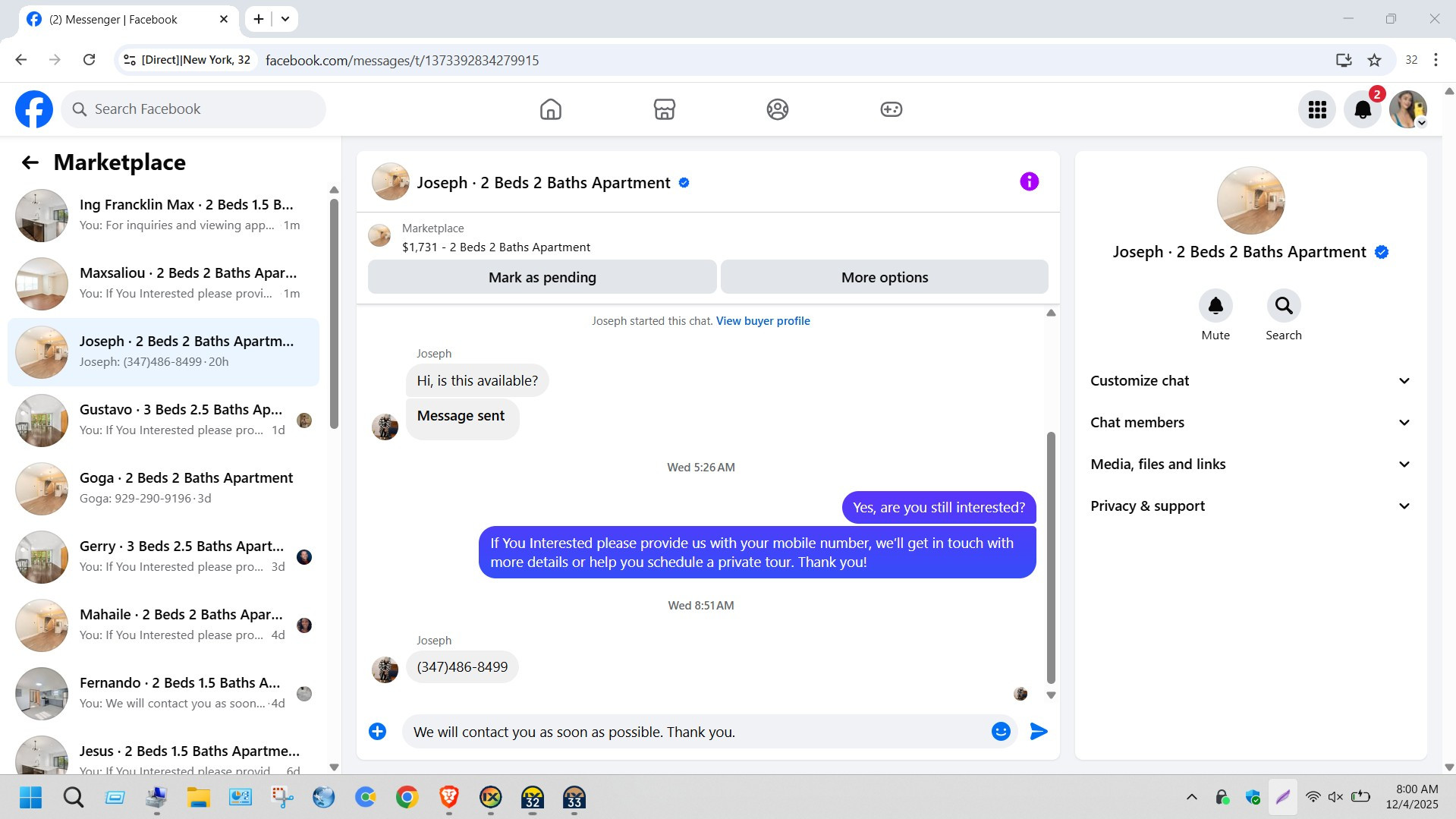
Task: Open Gerry 3 Beds 2.5 Baths conversation
Action: pos(163,557)
